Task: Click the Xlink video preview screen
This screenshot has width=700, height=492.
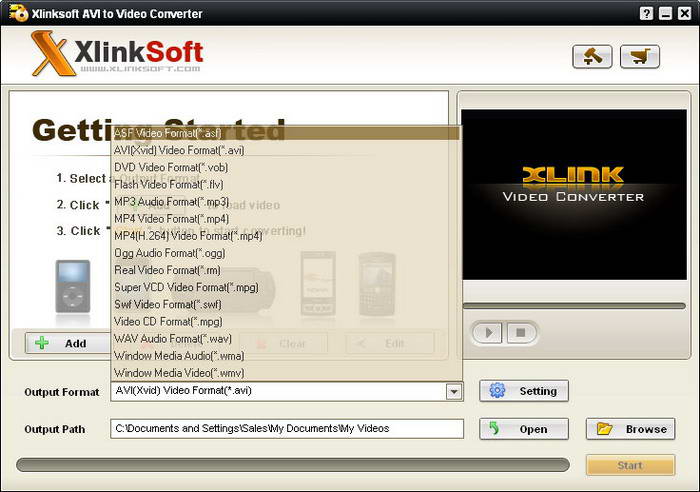Action: click(x=574, y=195)
